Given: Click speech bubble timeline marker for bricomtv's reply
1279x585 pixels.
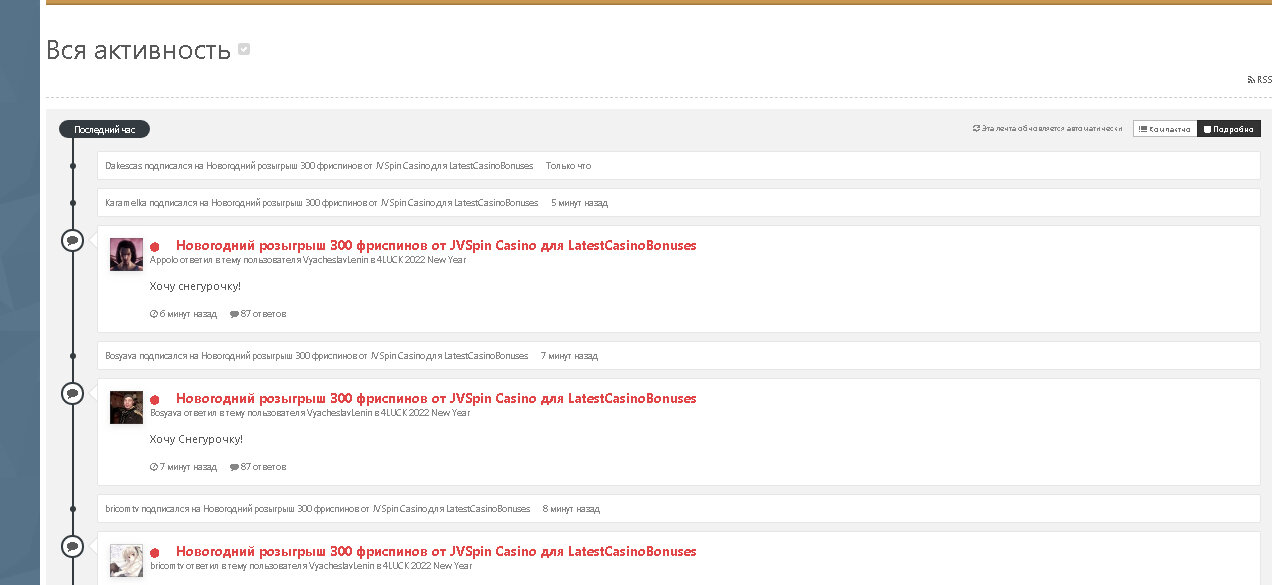Looking at the screenshot, I should (x=72, y=546).
